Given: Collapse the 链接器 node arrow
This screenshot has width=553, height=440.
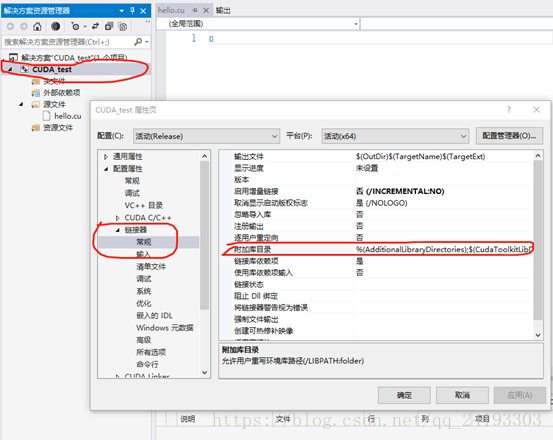Looking at the screenshot, I should [x=118, y=230].
